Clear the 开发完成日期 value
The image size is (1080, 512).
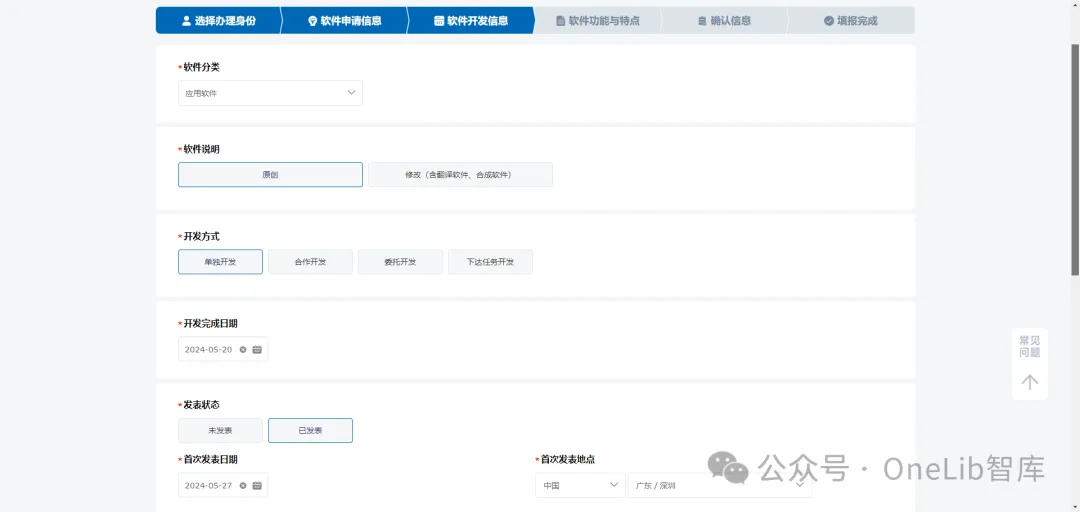pyautogui.click(x=242, y=349)
